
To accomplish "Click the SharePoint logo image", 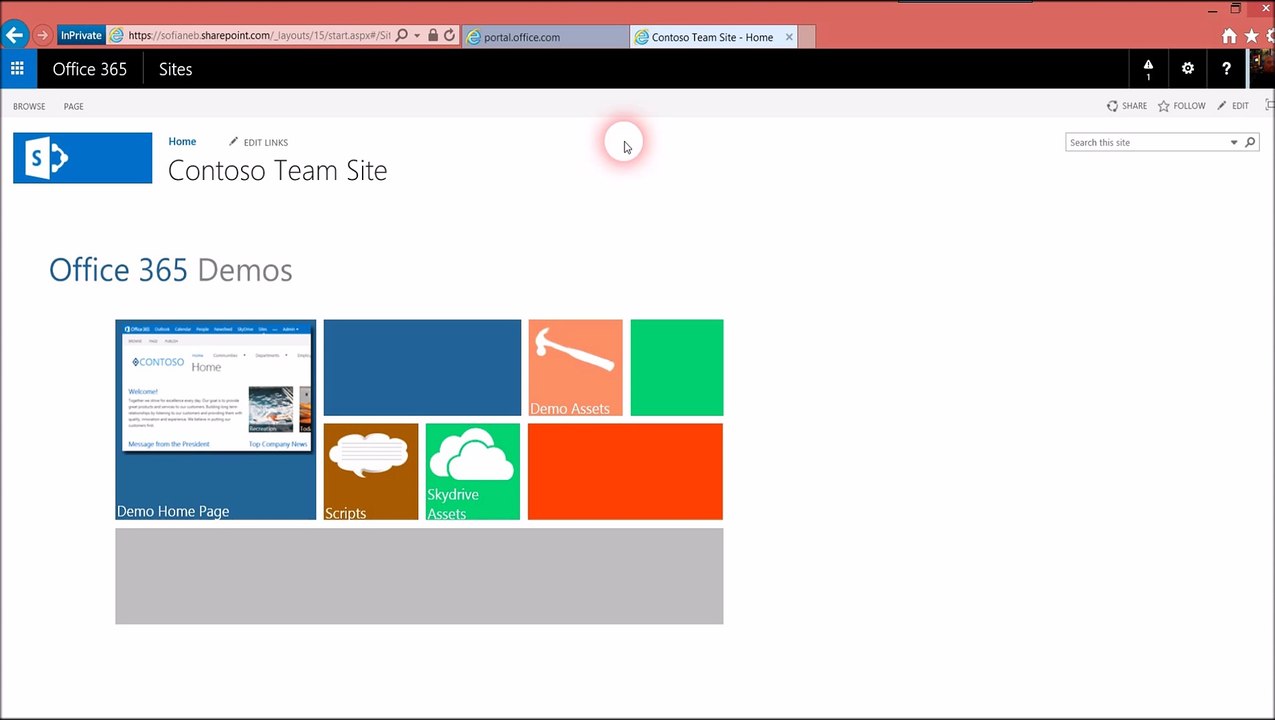I will [x=82, y=158].
